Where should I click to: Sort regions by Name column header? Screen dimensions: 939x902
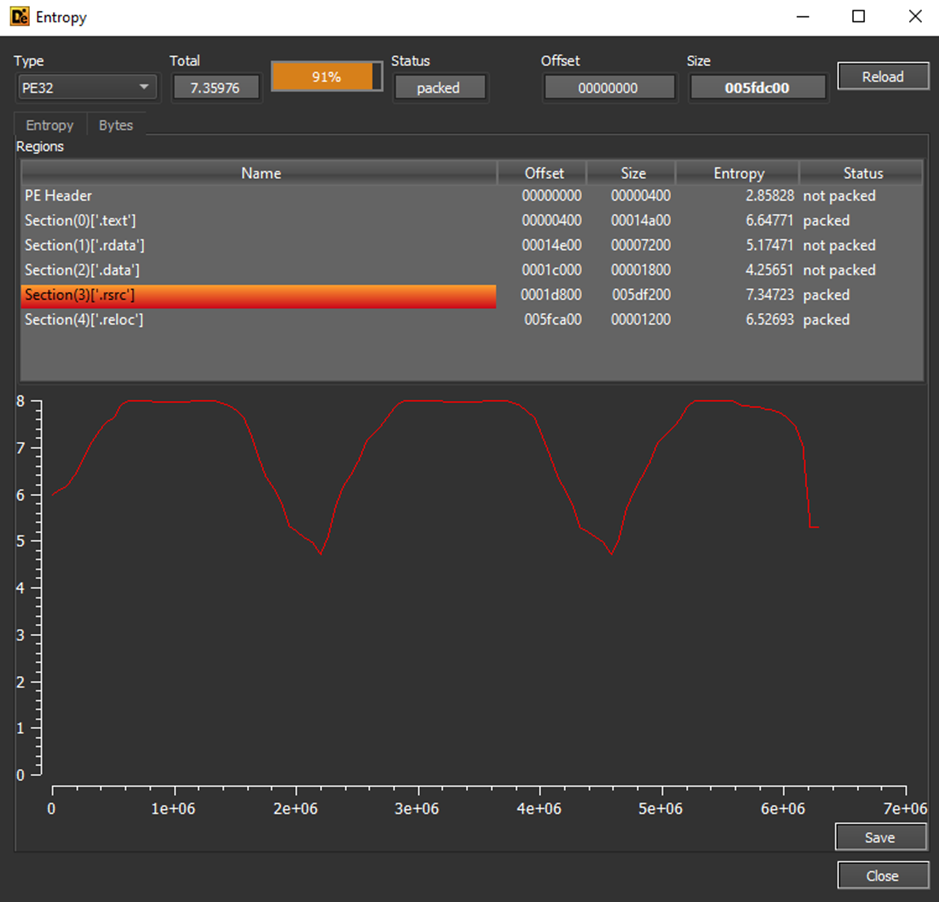[x=259, y=173]
